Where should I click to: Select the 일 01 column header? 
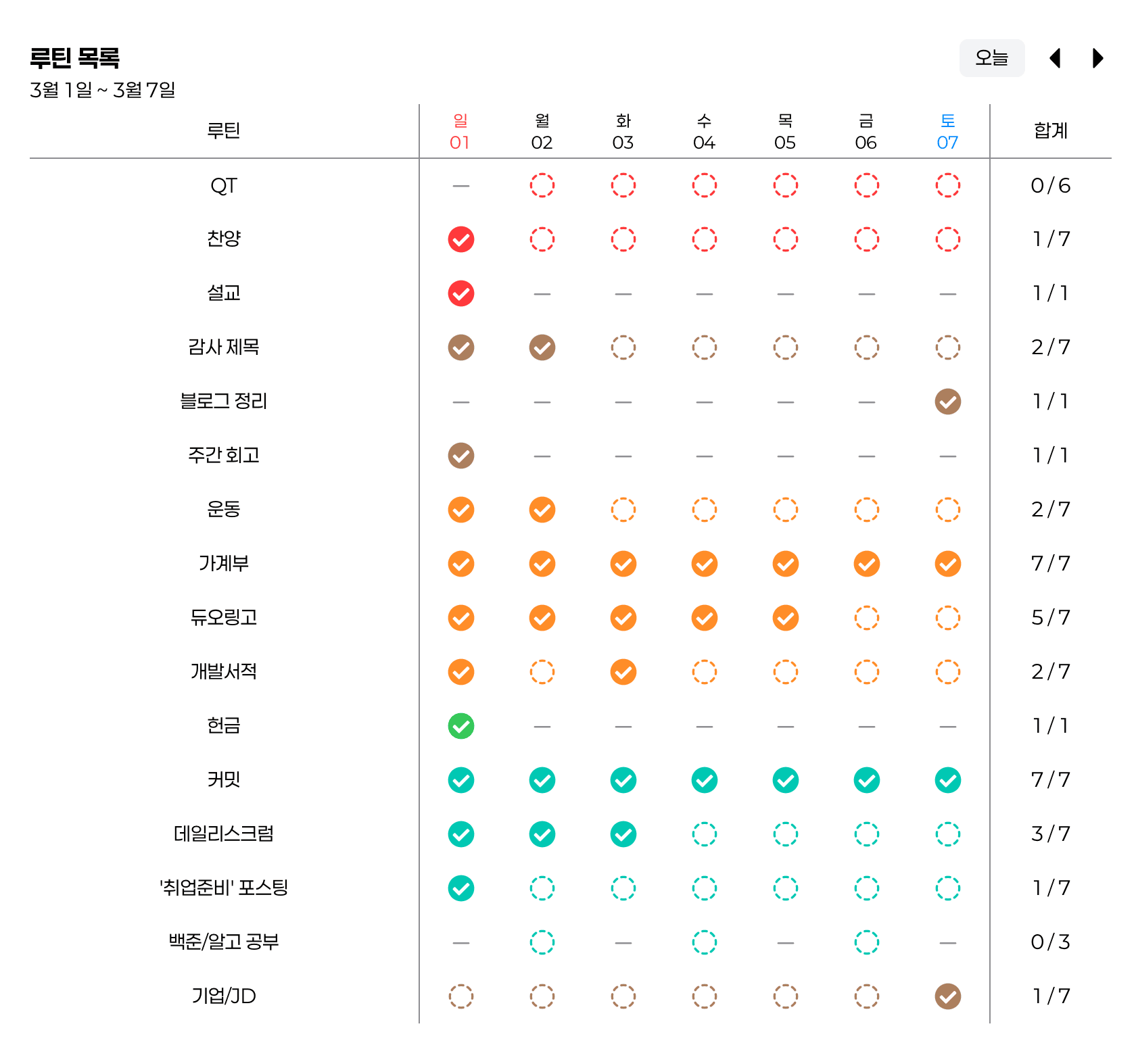460,132
